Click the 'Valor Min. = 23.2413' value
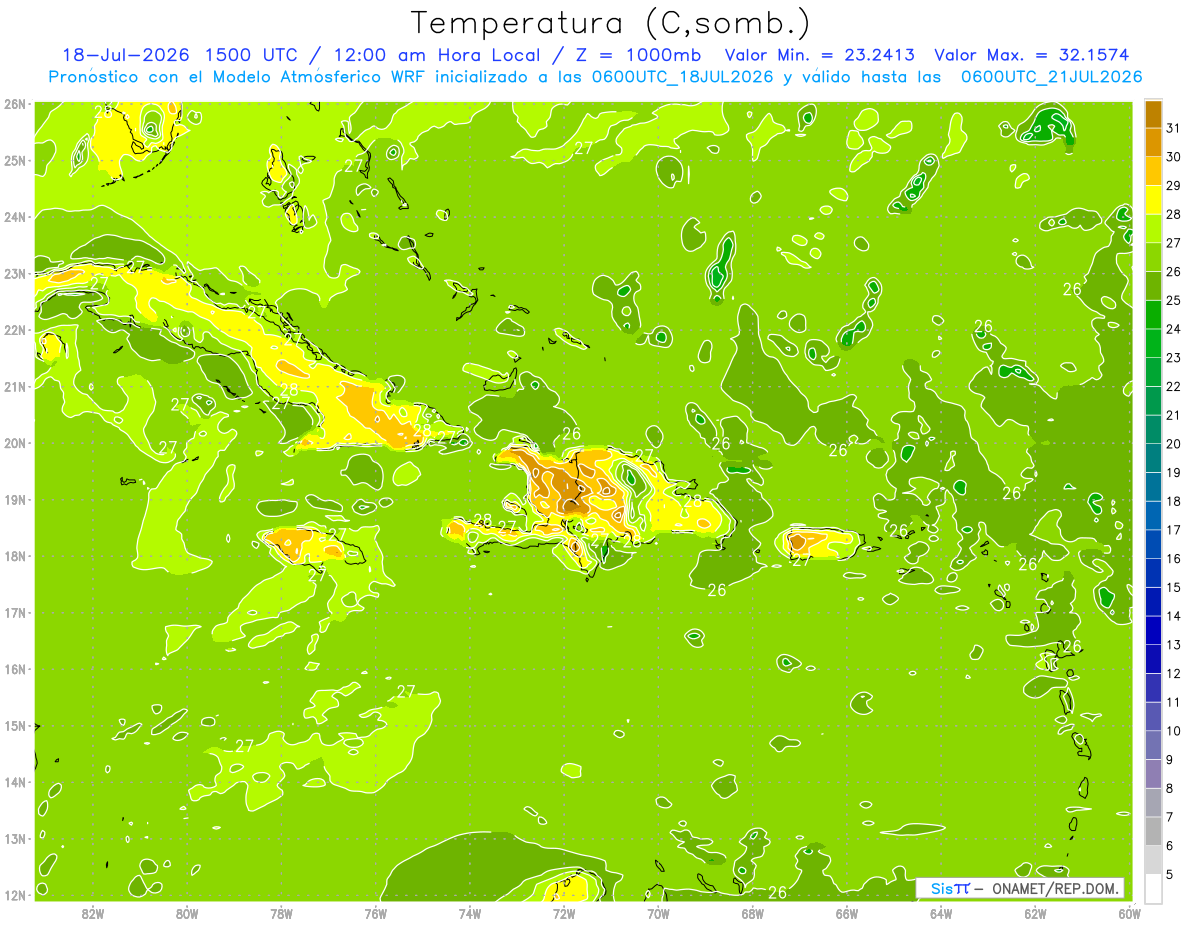This screenshot has height=927, width=1200. (819, 54)
